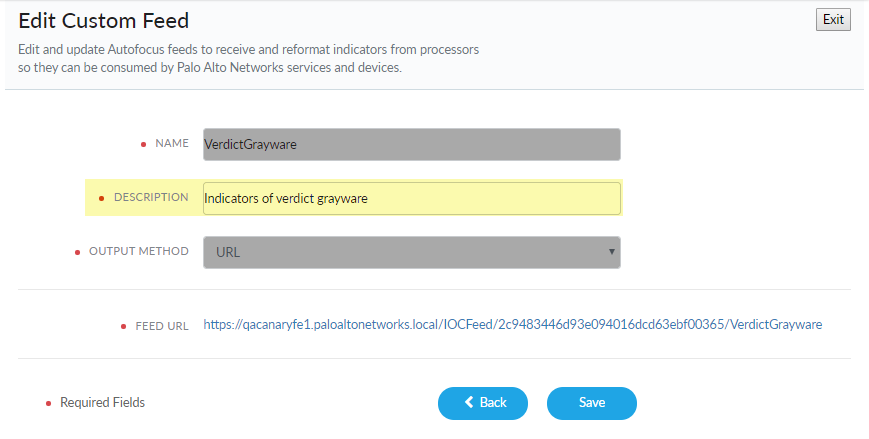Click into the Description text field
Viewport: 869px width, 439px height.
click(411, 198)
